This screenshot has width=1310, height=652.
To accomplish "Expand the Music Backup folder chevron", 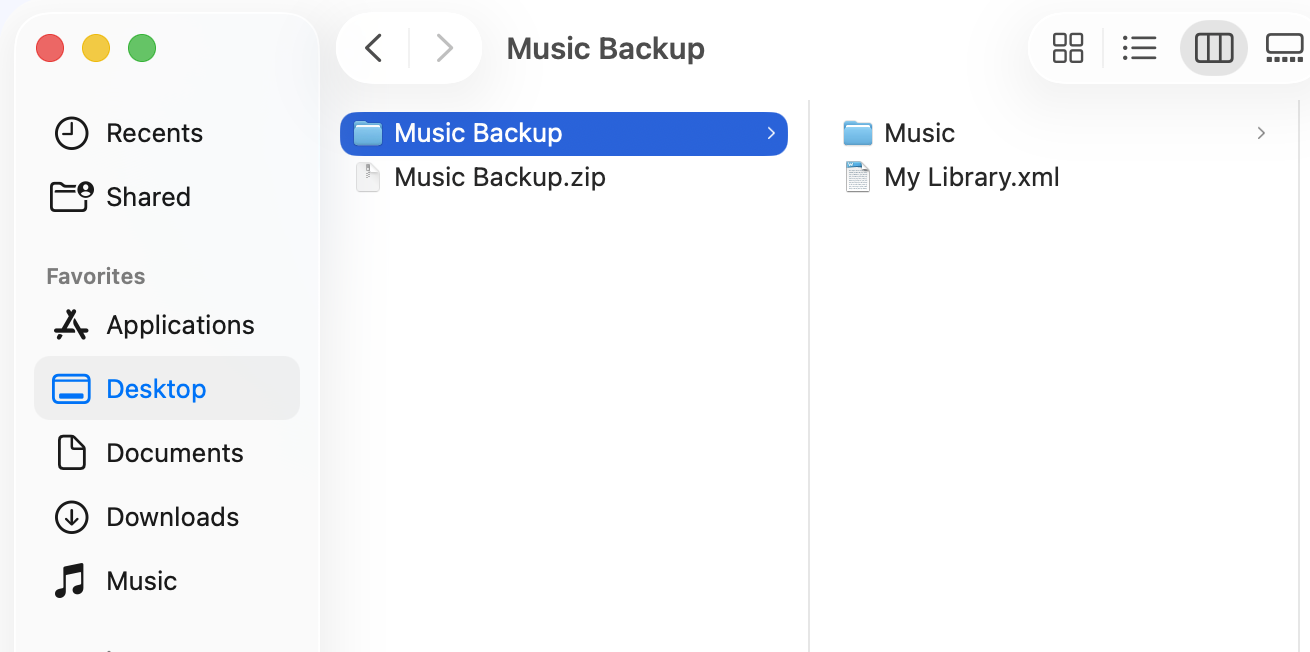I will [x=771, y=133].
